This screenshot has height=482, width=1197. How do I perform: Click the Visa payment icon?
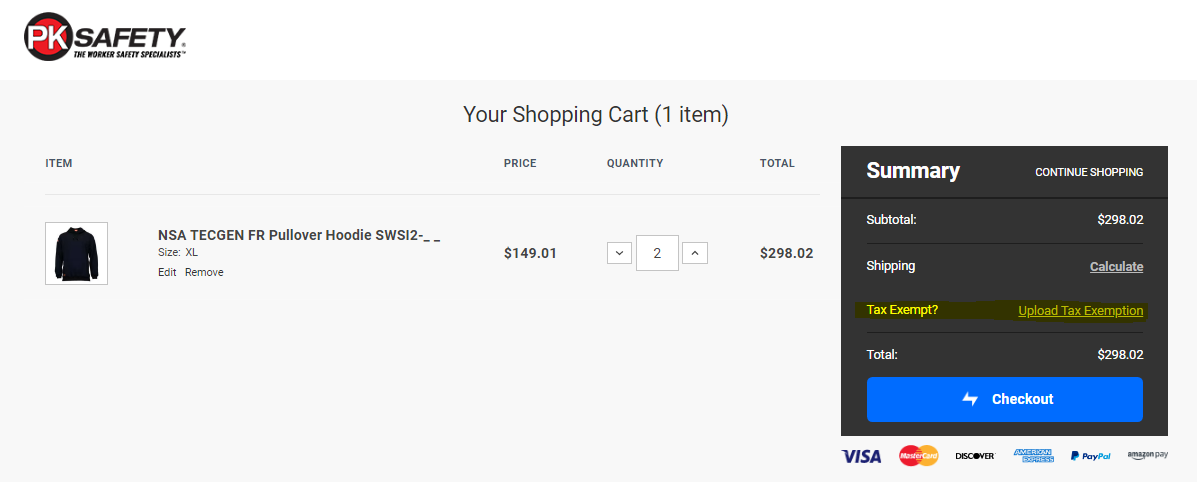(x=861, y=456)
